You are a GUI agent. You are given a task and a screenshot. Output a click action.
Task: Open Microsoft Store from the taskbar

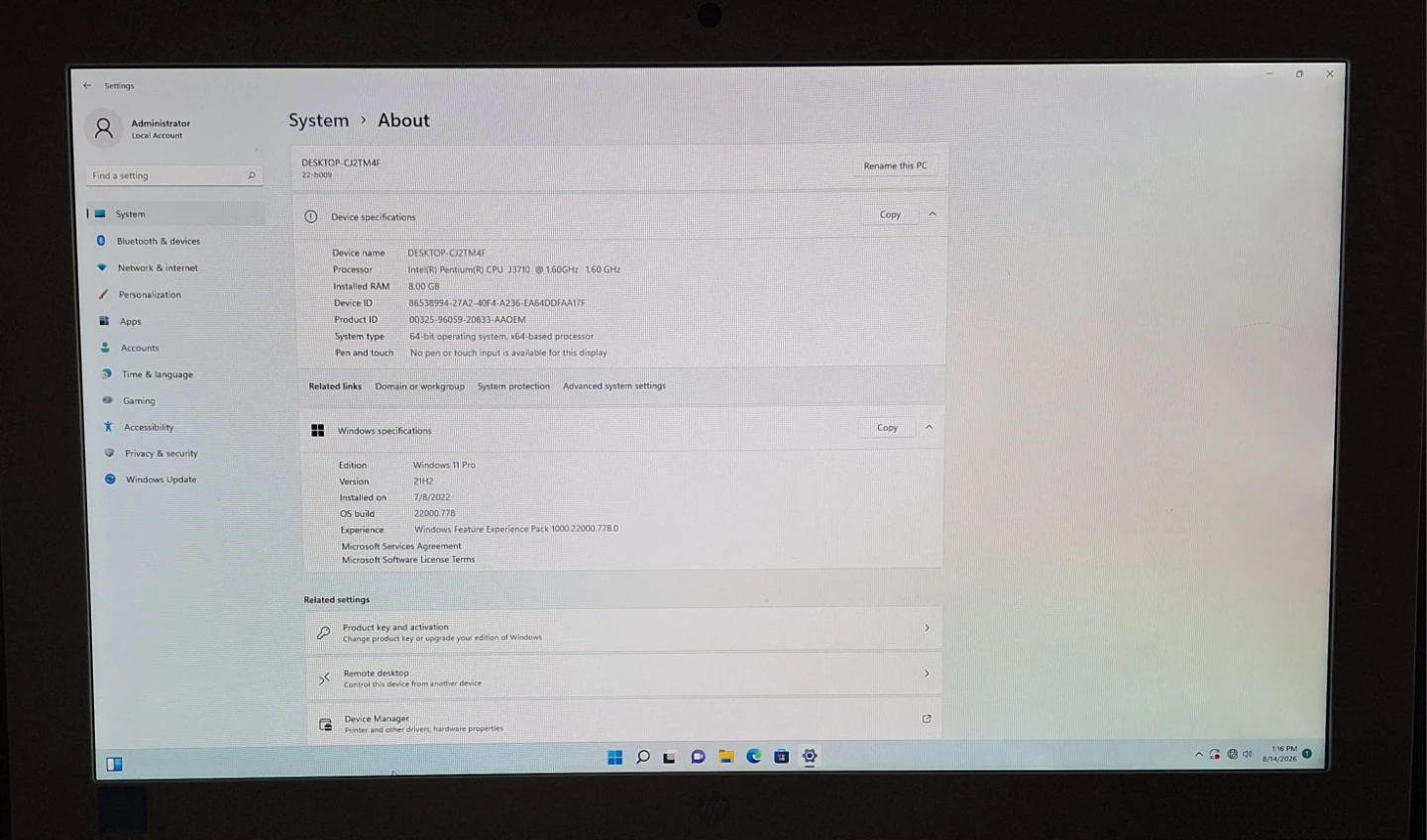click(782, 757)
